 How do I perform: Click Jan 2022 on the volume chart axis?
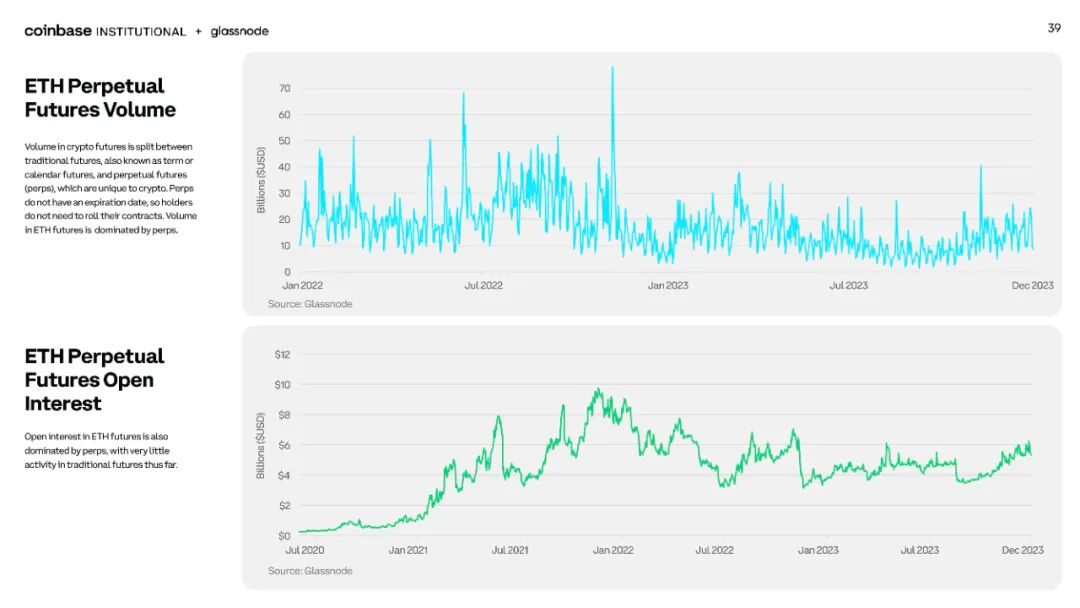coord(302,285)
